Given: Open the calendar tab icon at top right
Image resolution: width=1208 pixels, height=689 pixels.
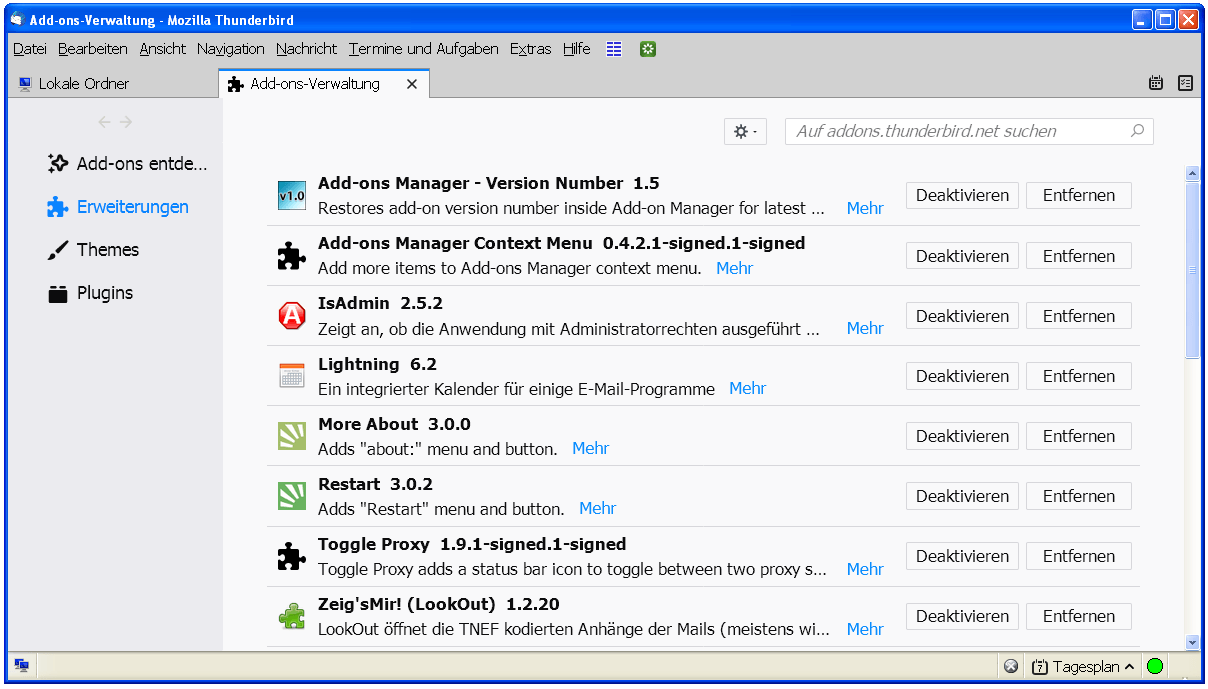Looking at the screenshot, I should click(x=1156, y=84).
